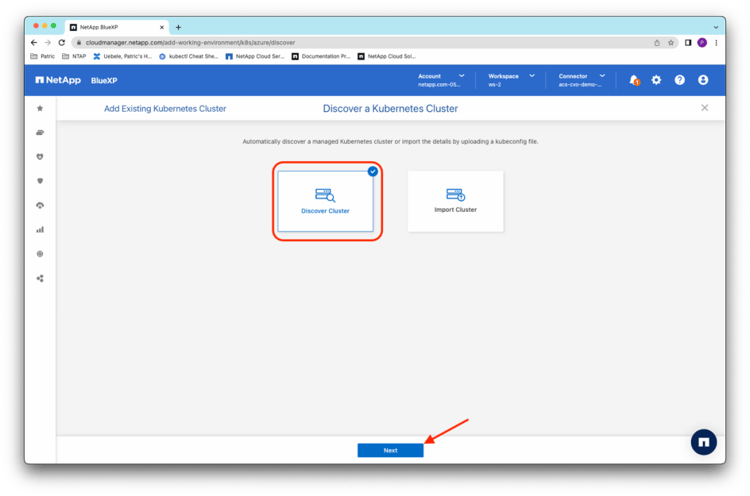Image resolution: width=750 pixels, height=496 pixels.
Task: Click the help question mark icon
Action: click(680, 80)
